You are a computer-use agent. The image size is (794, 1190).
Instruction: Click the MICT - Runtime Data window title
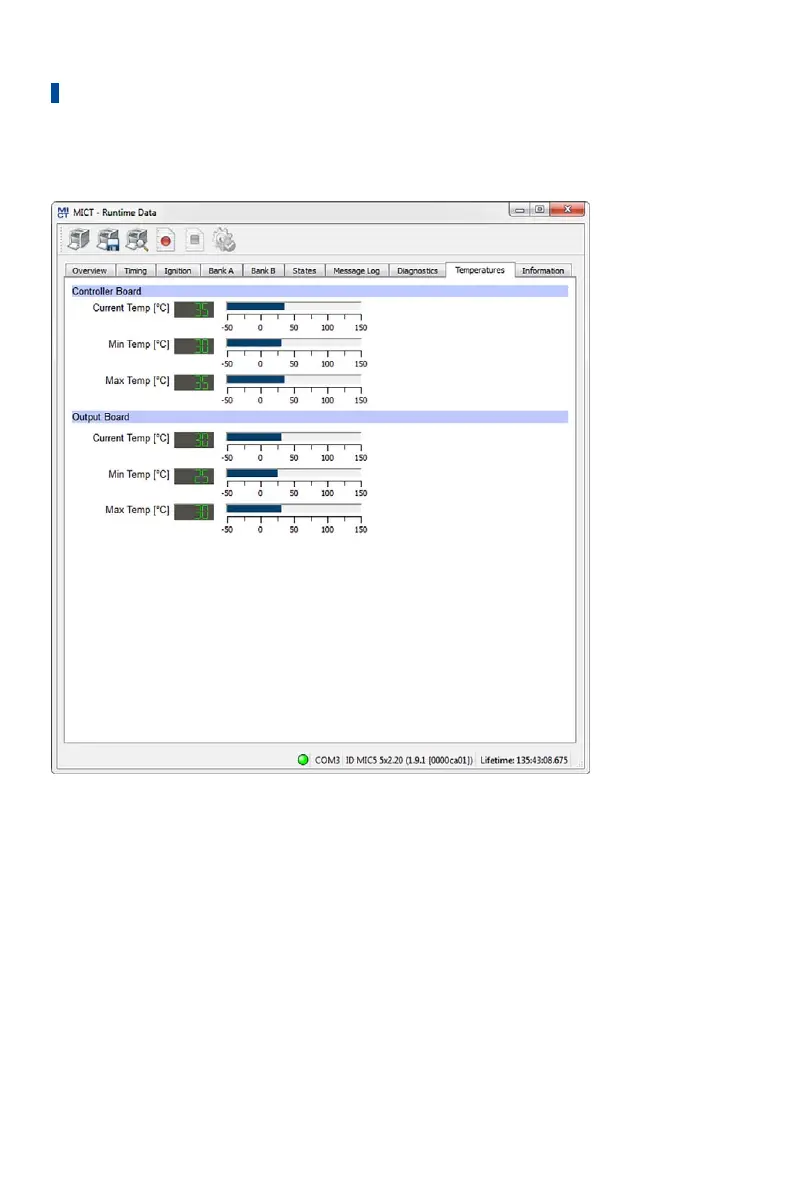pyautogui.click(x=115, y=212)
